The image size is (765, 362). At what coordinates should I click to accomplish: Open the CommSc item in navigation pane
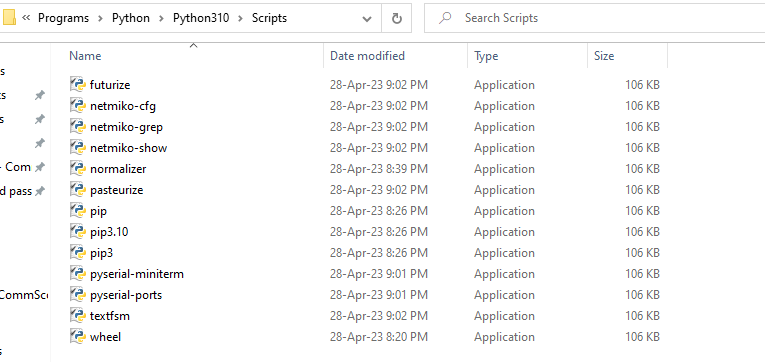(23, 295)
